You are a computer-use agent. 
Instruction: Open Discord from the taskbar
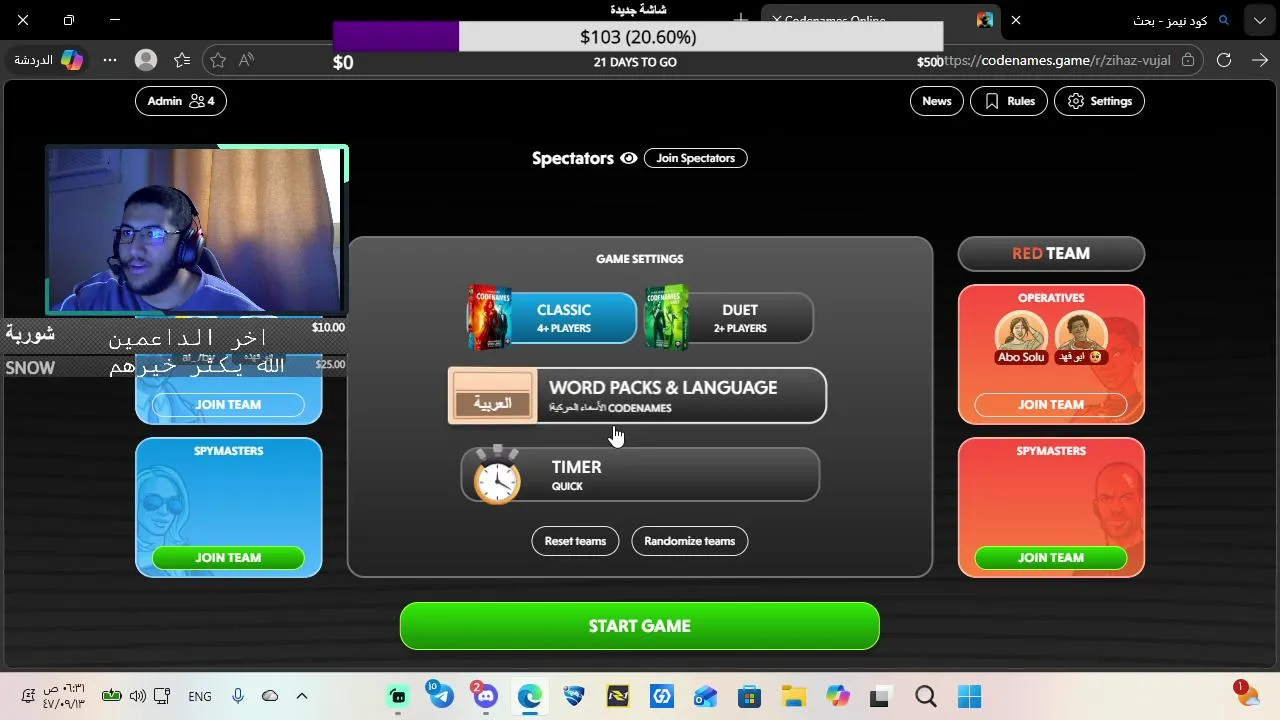[x=485, y=696]
